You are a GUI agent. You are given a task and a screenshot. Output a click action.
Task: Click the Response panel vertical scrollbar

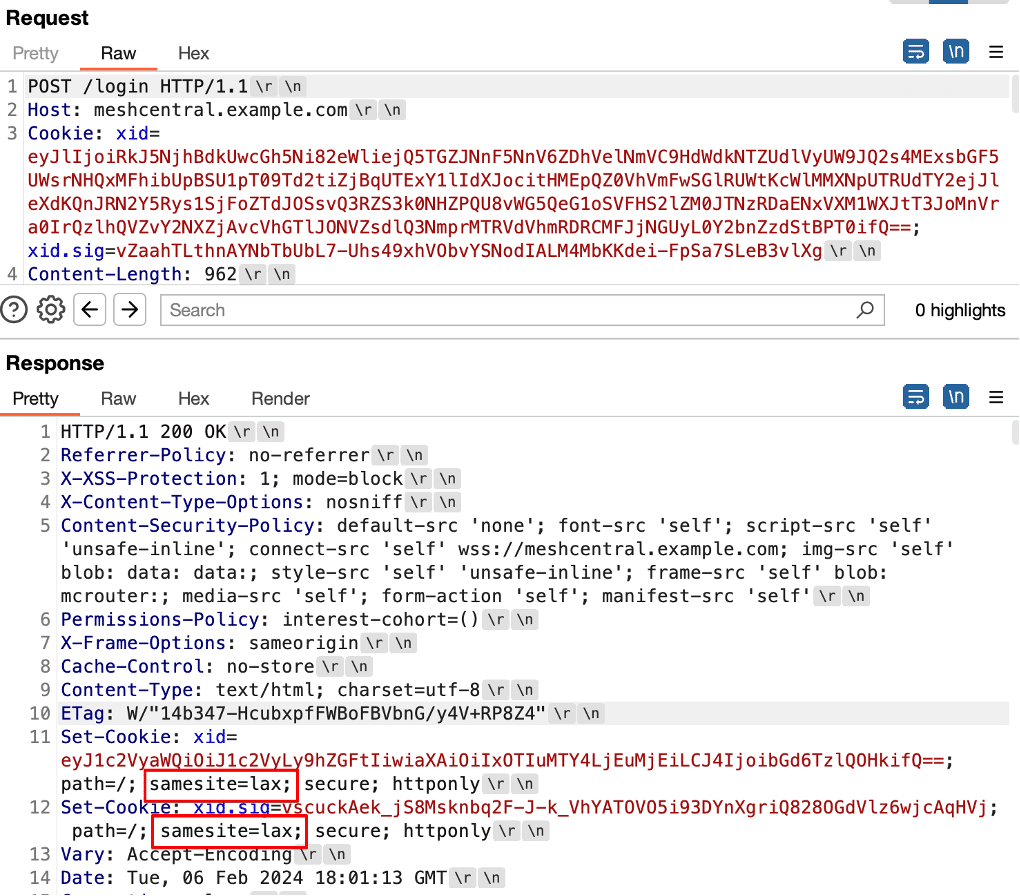(x=1015, y=433)
